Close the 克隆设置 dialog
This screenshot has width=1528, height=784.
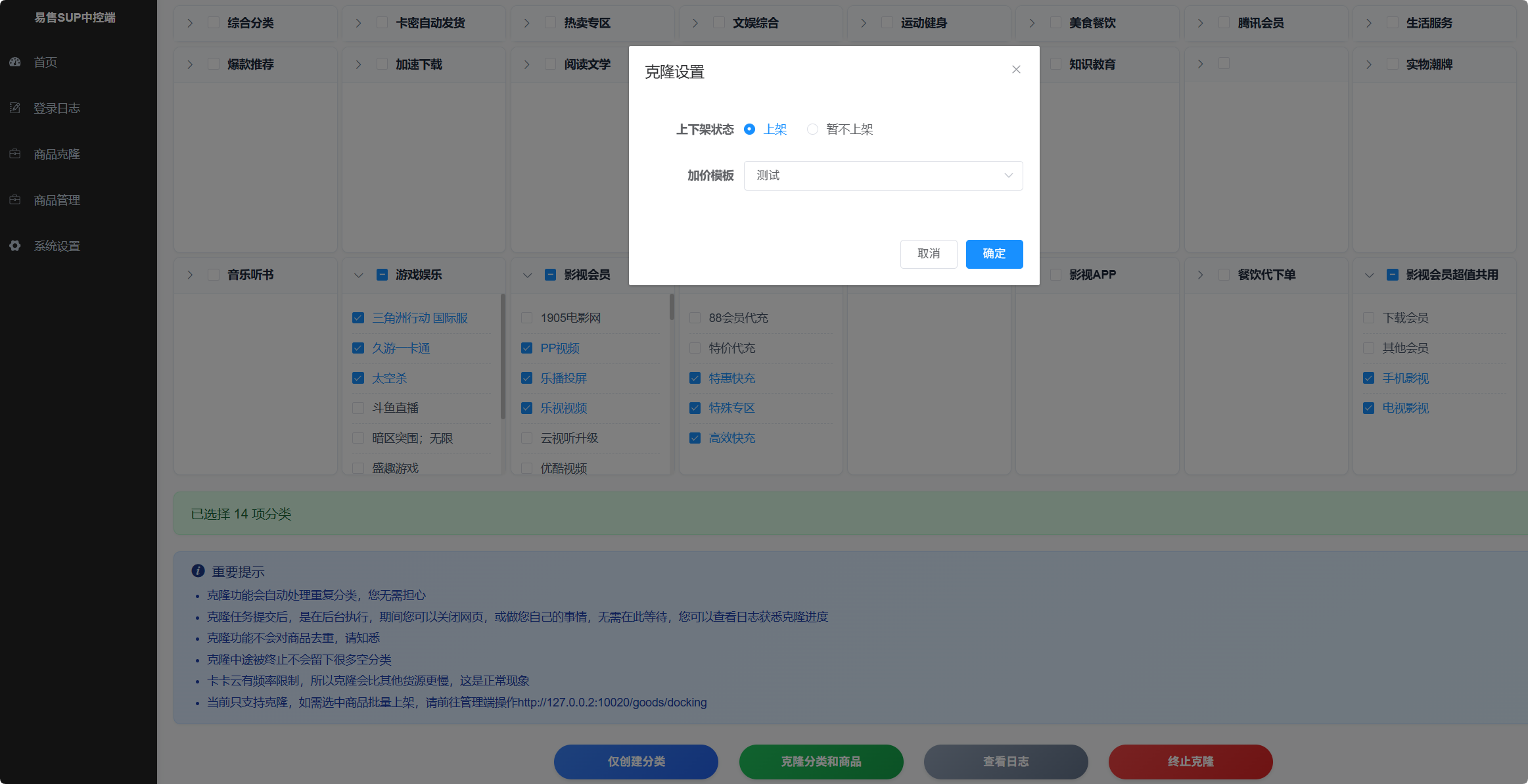click(x=1016, y=69)
